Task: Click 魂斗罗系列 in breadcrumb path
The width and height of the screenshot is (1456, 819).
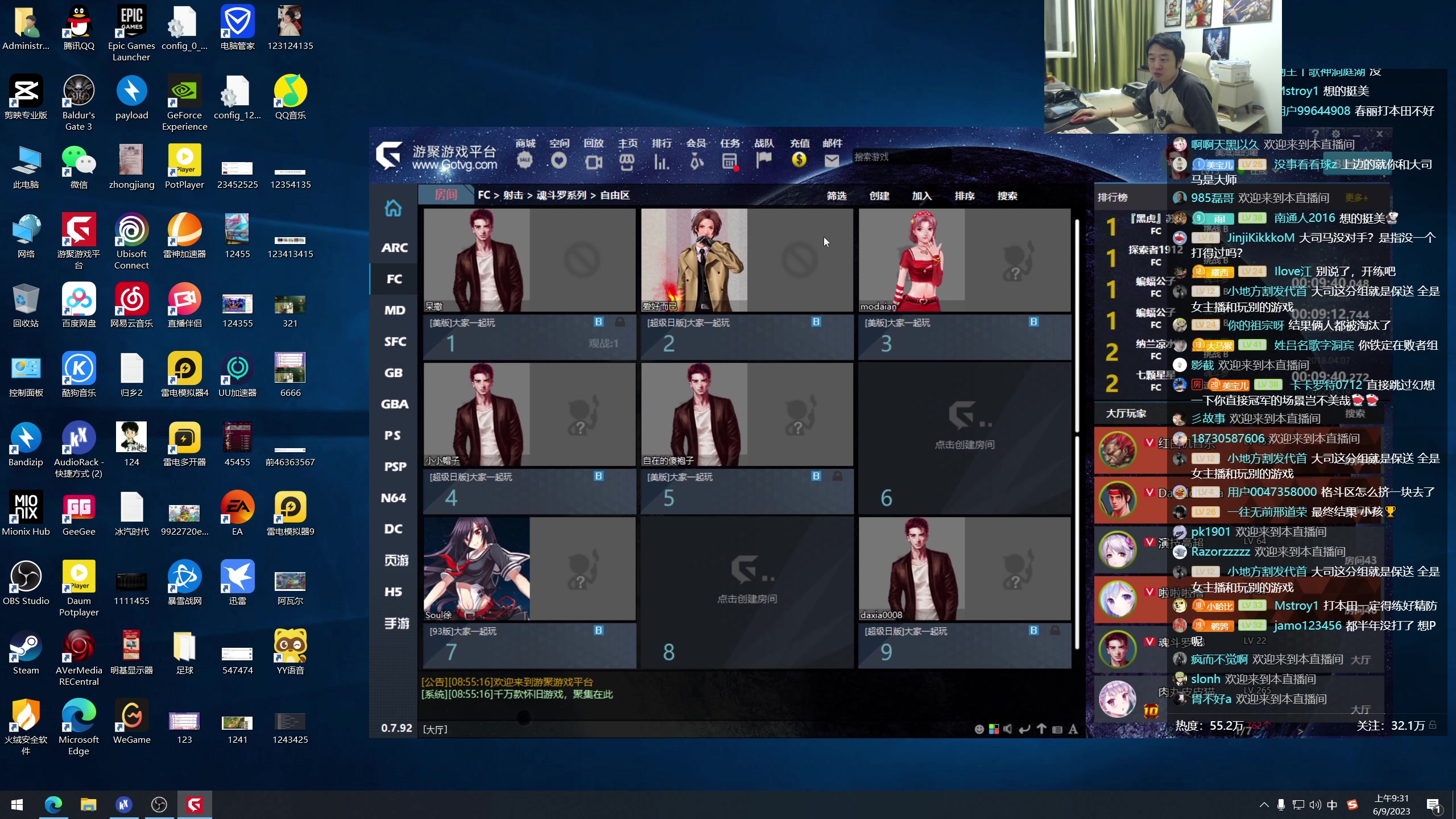Action: 561,195
